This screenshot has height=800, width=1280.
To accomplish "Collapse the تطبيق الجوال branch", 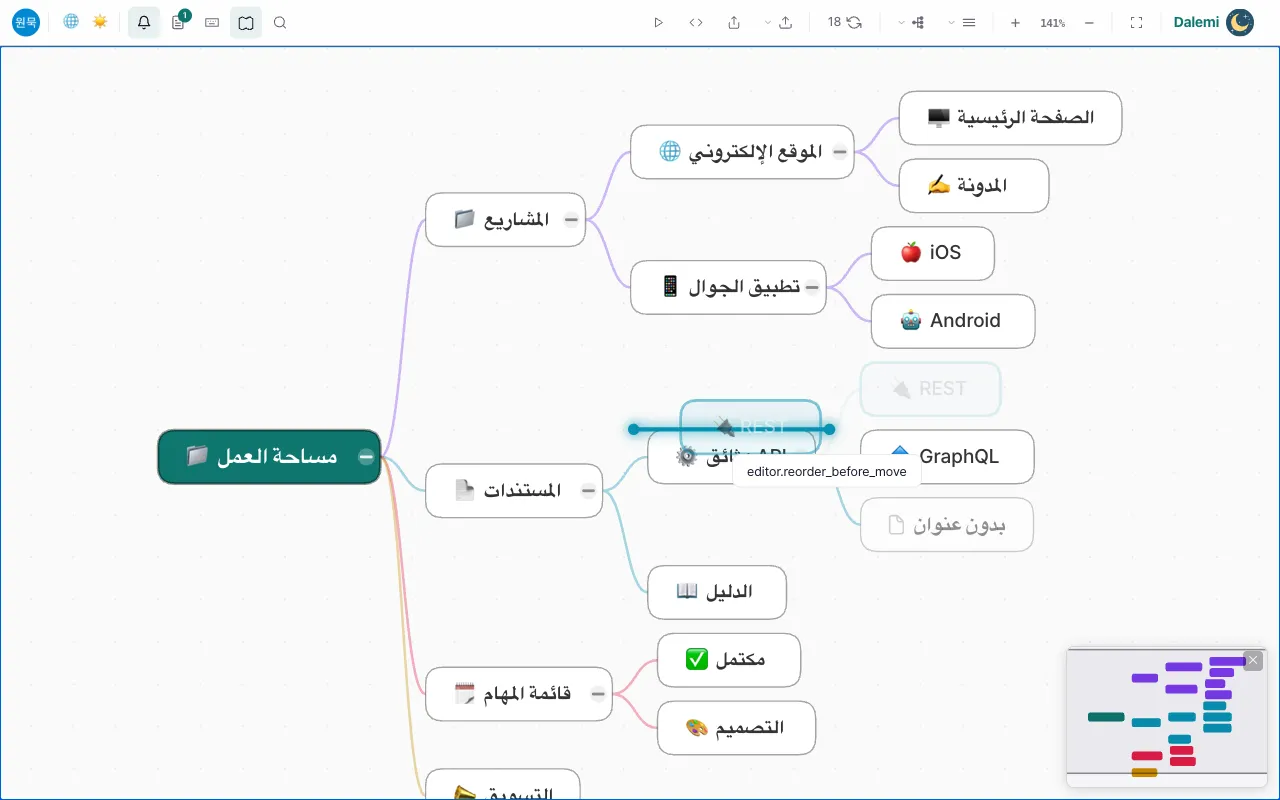I will (x=812, y=288).
